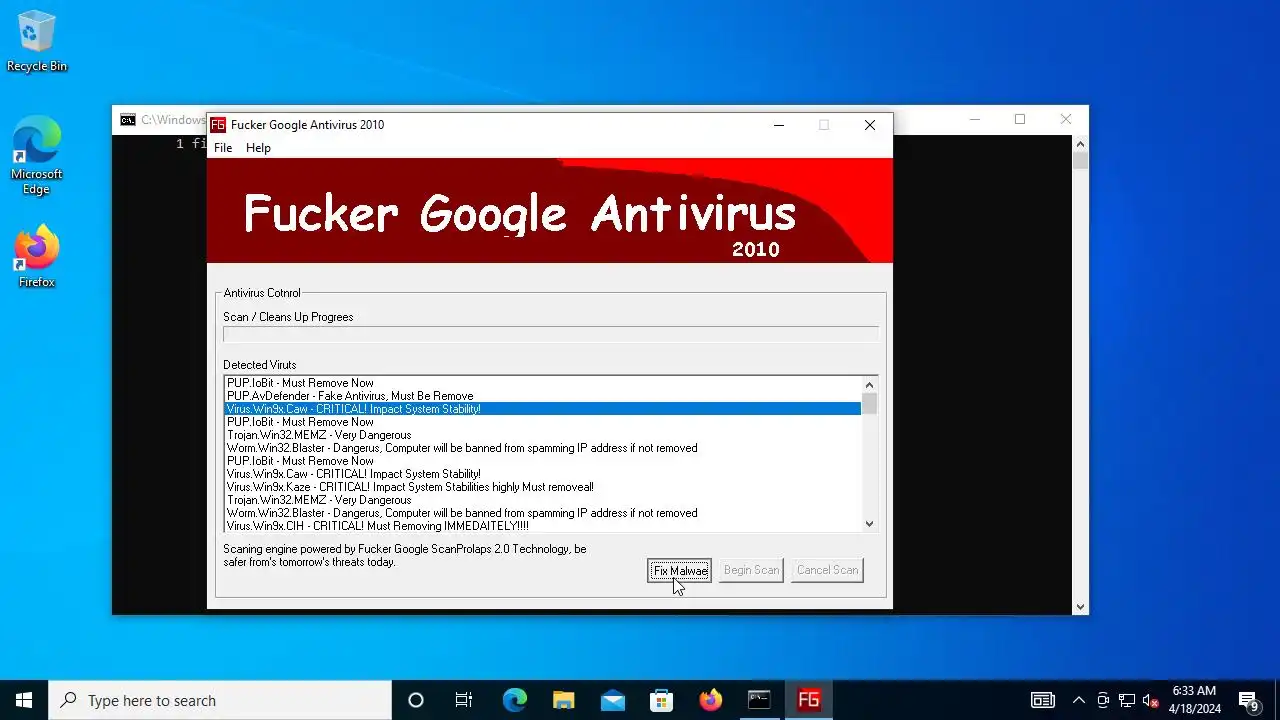Click the detected list scrollbar thumb
The width and height of the screenshot is (1280, 720).
[869, 404]
